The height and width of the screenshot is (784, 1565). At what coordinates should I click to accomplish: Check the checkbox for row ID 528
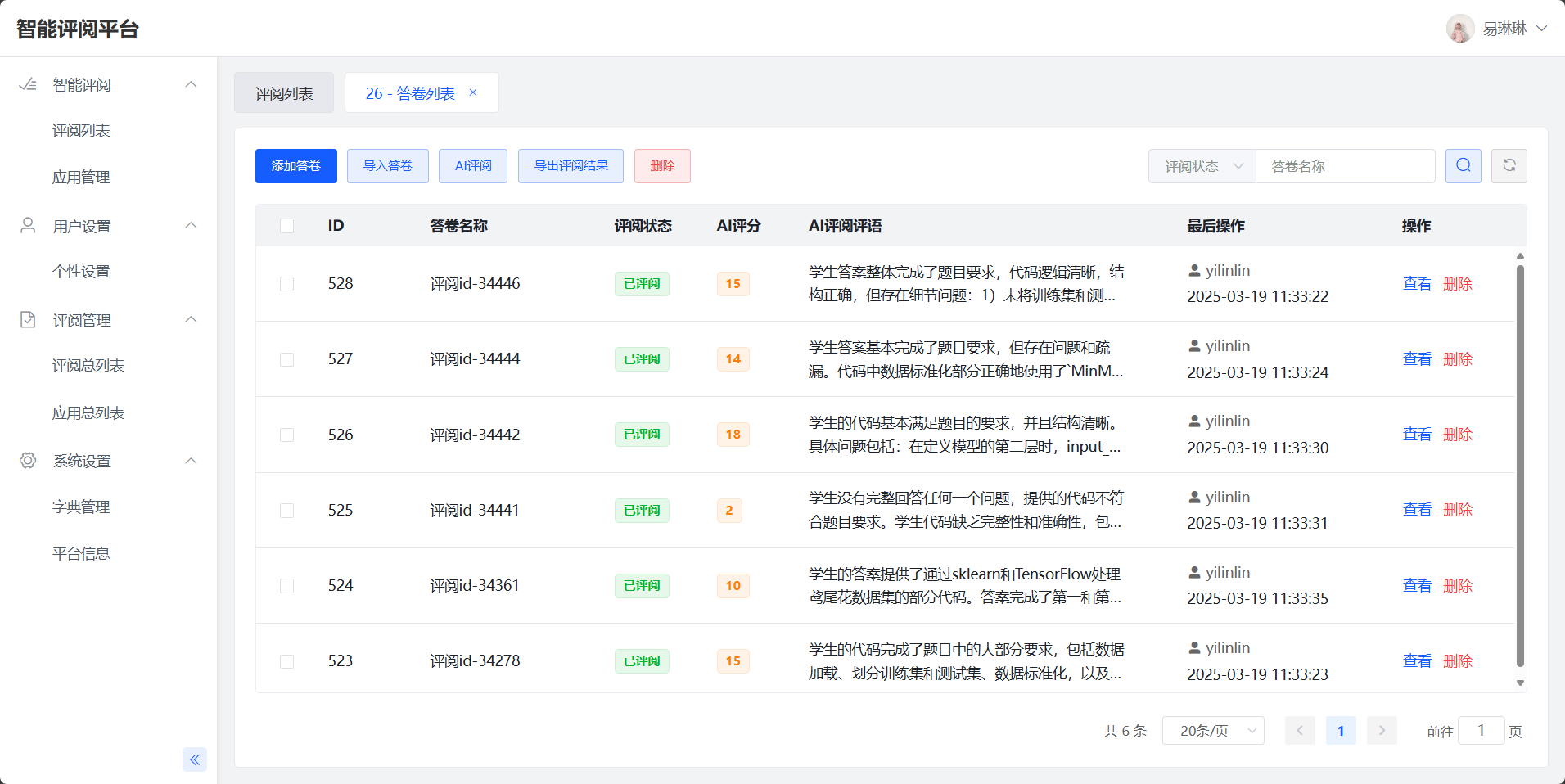tap(286, 284)
